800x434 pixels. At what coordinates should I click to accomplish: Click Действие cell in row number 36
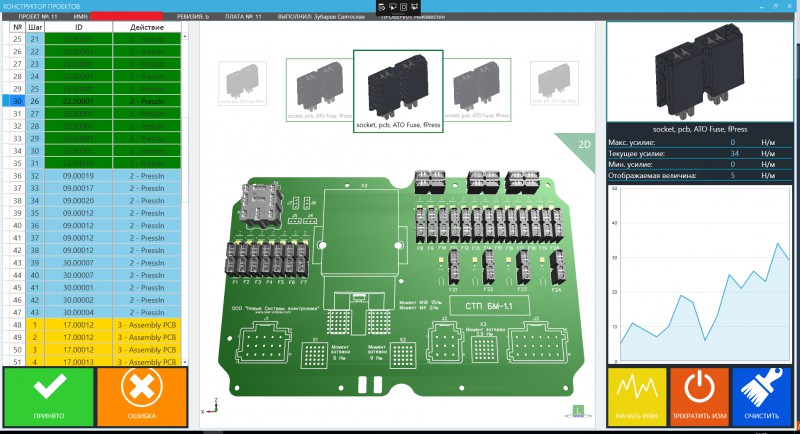pyautogui.click(x=147, y=176)
